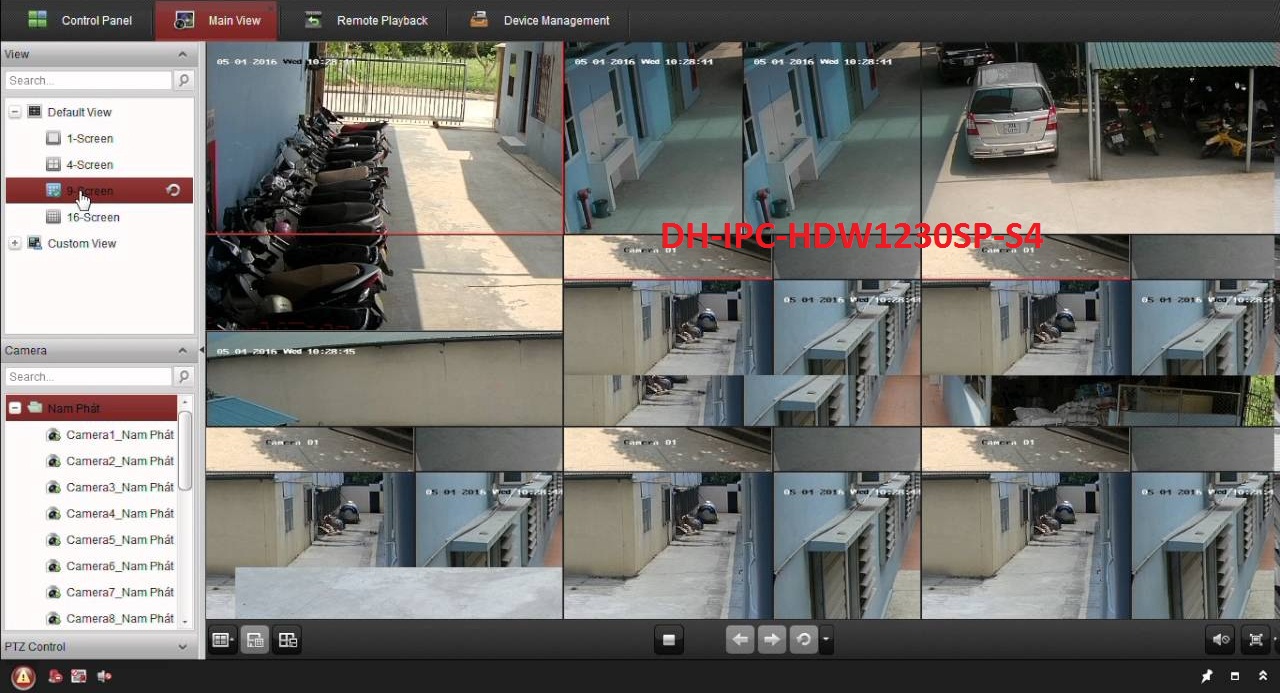The width and height of the screenshot is (1280, 693).
Task: Click the stop live view button
Action: [x=669, y=640]
